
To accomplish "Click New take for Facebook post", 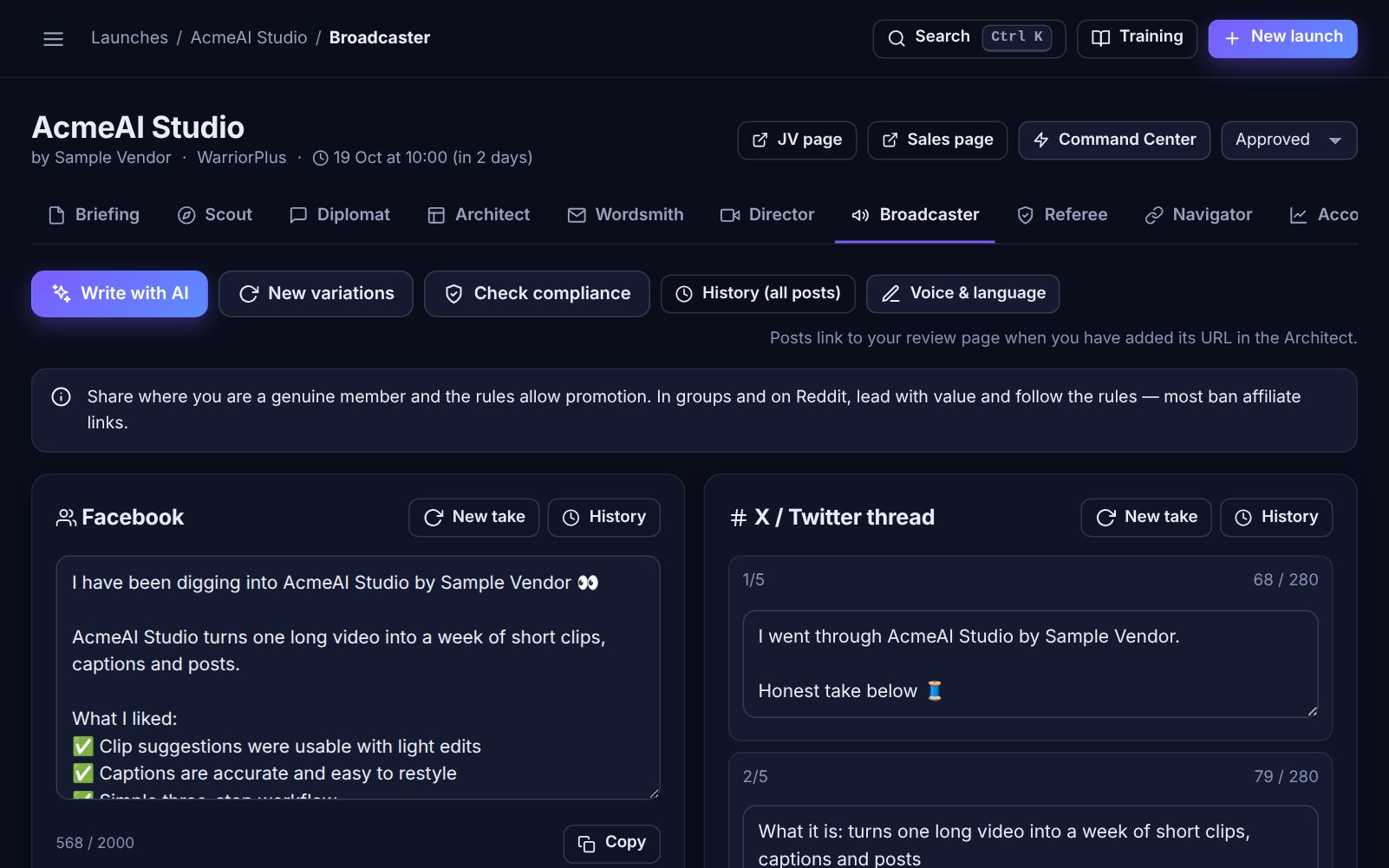I will 473,518.
